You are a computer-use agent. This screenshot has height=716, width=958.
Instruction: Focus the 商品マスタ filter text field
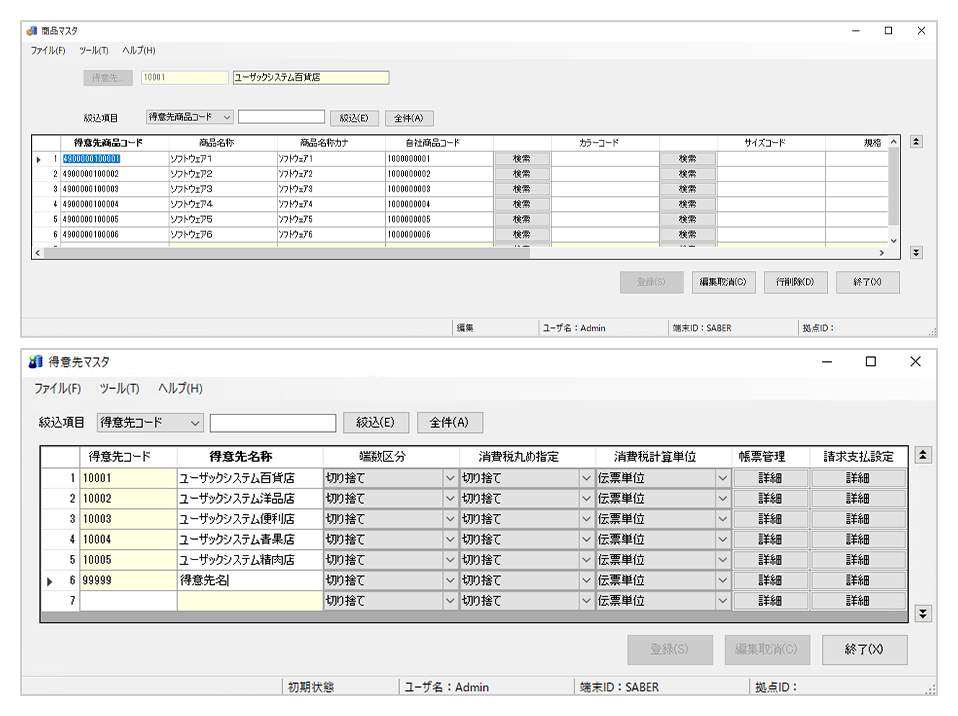click(x=281, y=118)
